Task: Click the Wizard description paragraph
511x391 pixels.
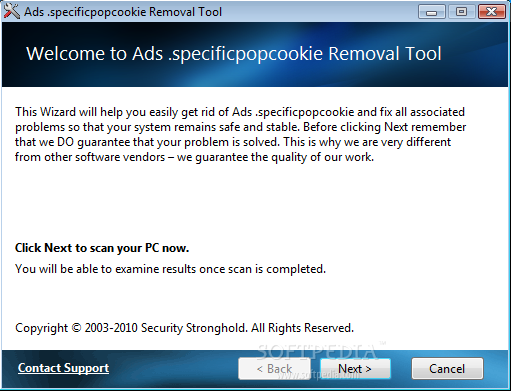Action: 240,134
